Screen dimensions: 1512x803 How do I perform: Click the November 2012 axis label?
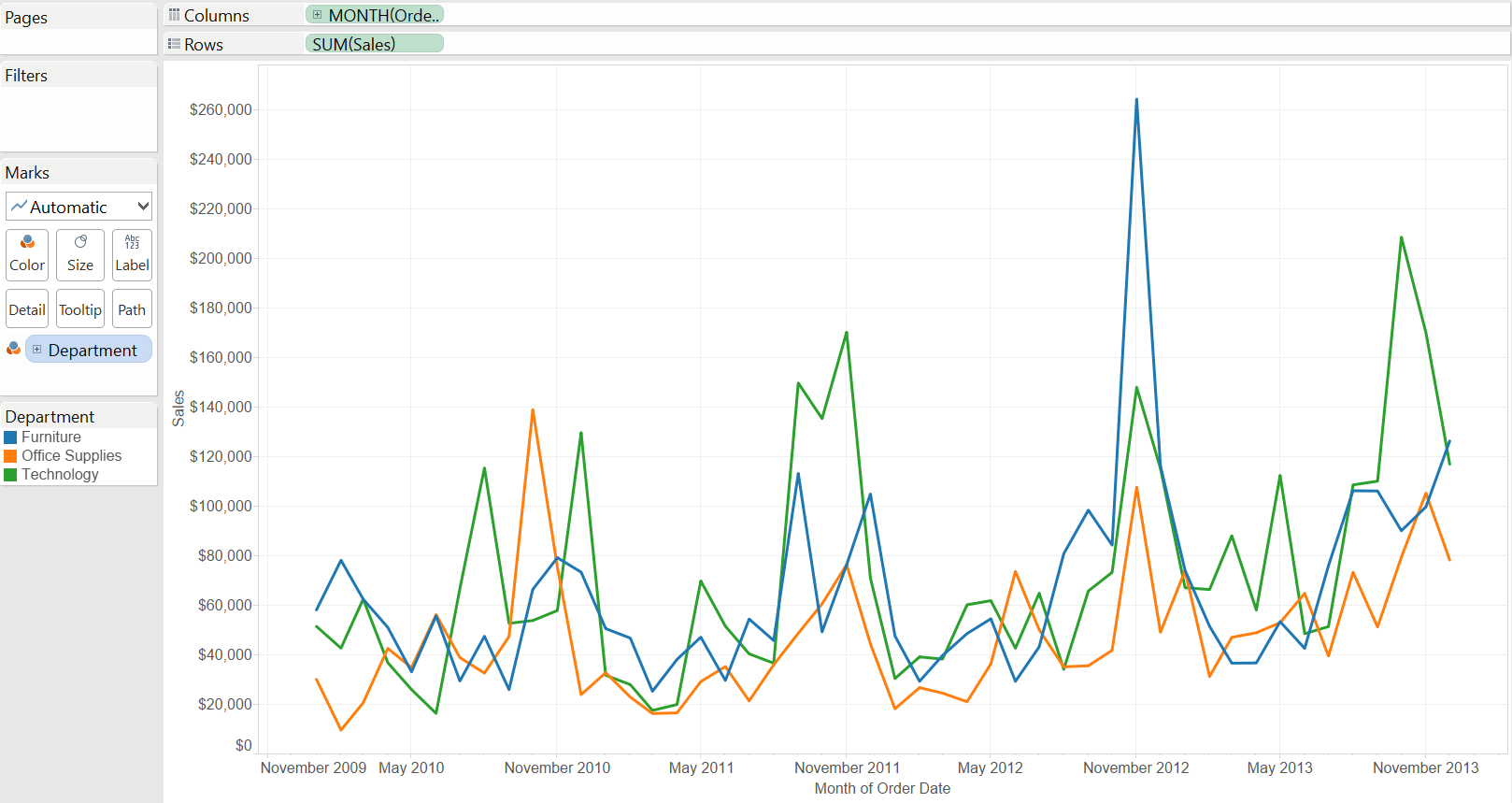[1136, 768]
